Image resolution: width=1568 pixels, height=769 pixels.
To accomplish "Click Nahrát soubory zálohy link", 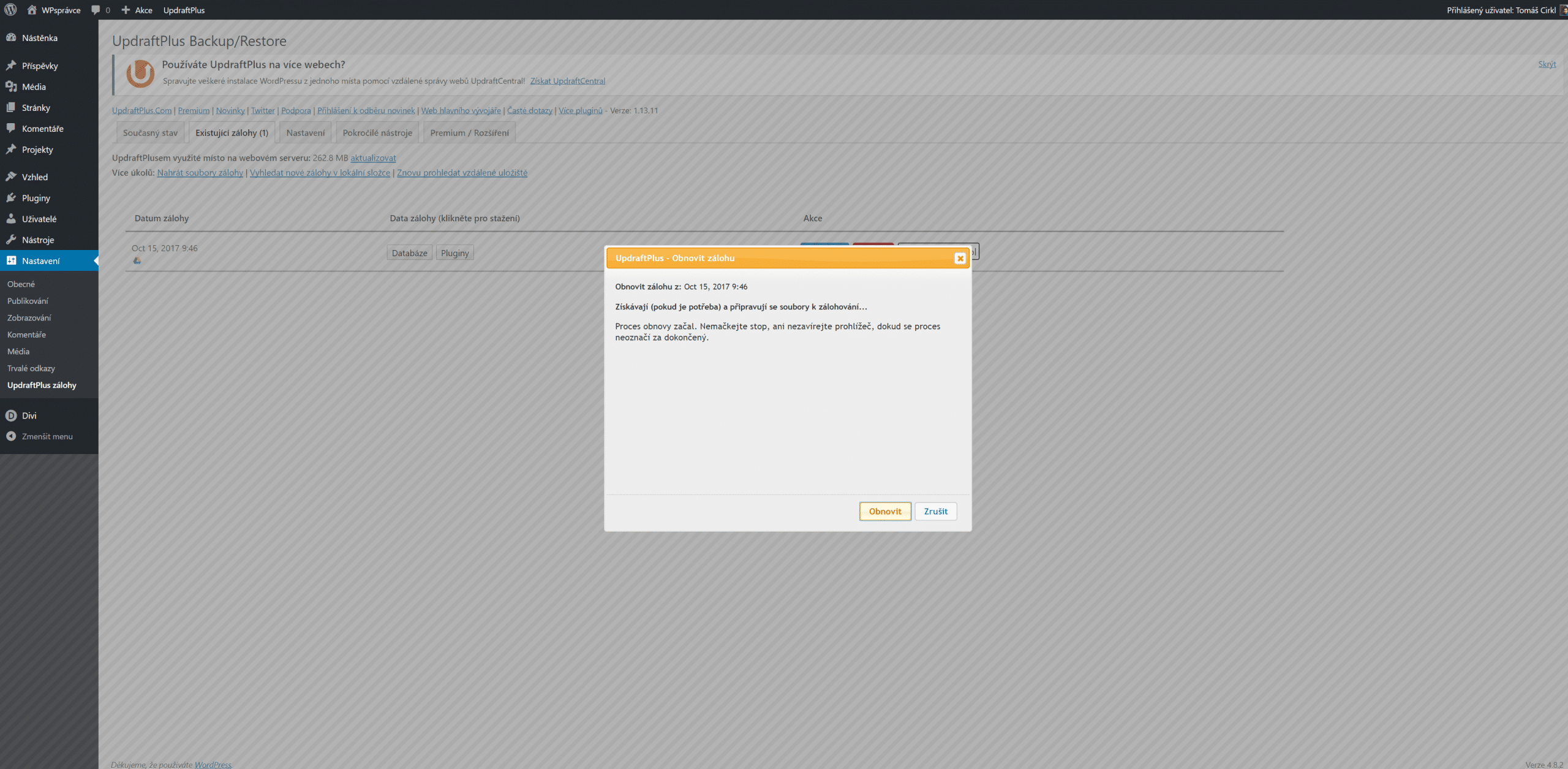I will point(200,173).
